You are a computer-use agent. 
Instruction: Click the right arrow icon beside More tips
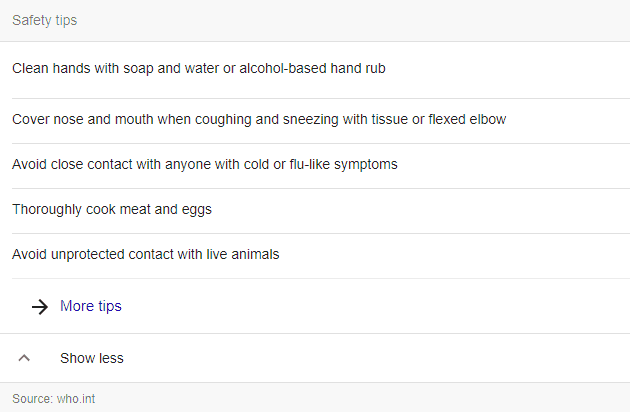pos(40,306)
